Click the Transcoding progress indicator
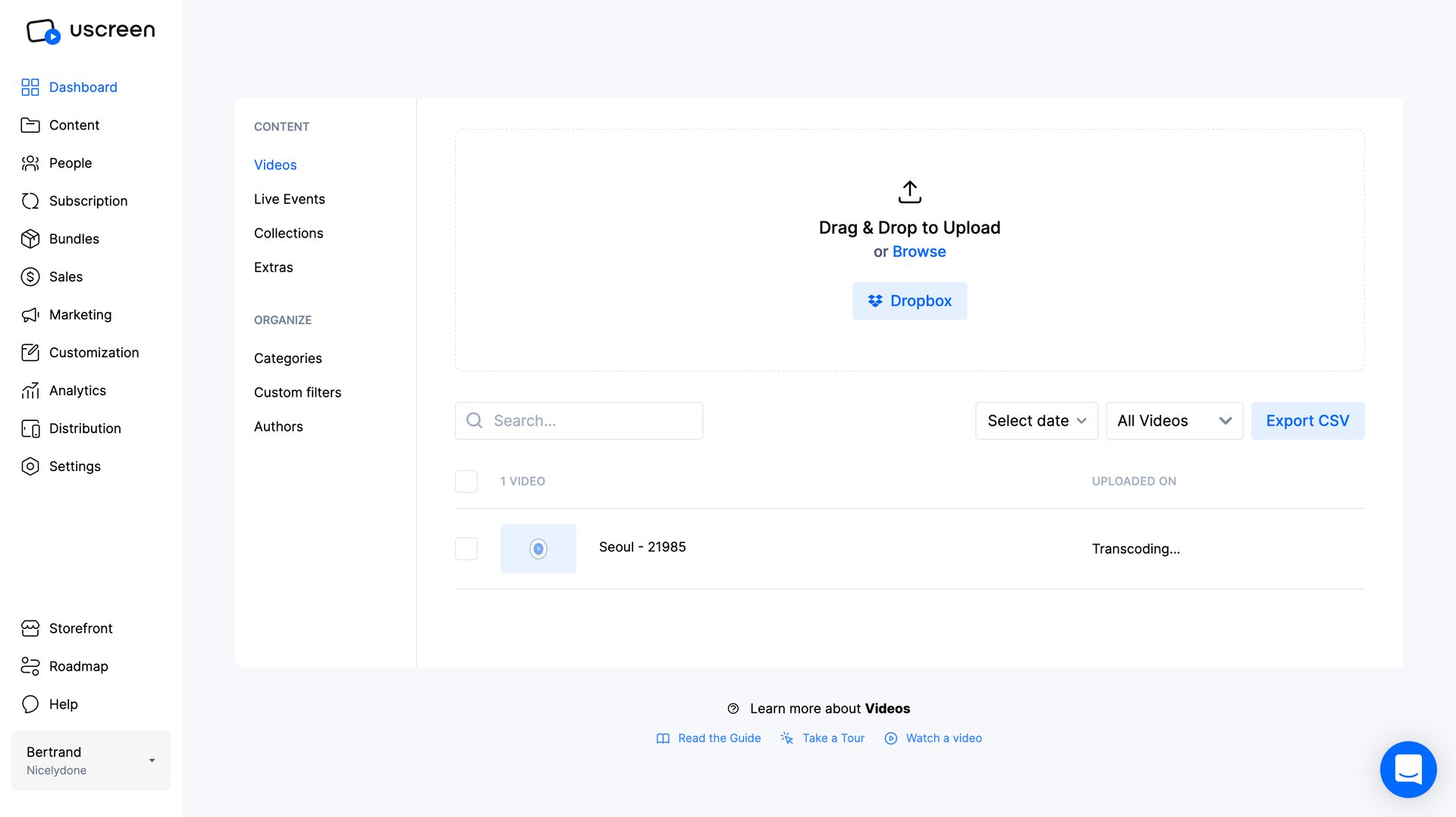 (x=1135, y=548)
